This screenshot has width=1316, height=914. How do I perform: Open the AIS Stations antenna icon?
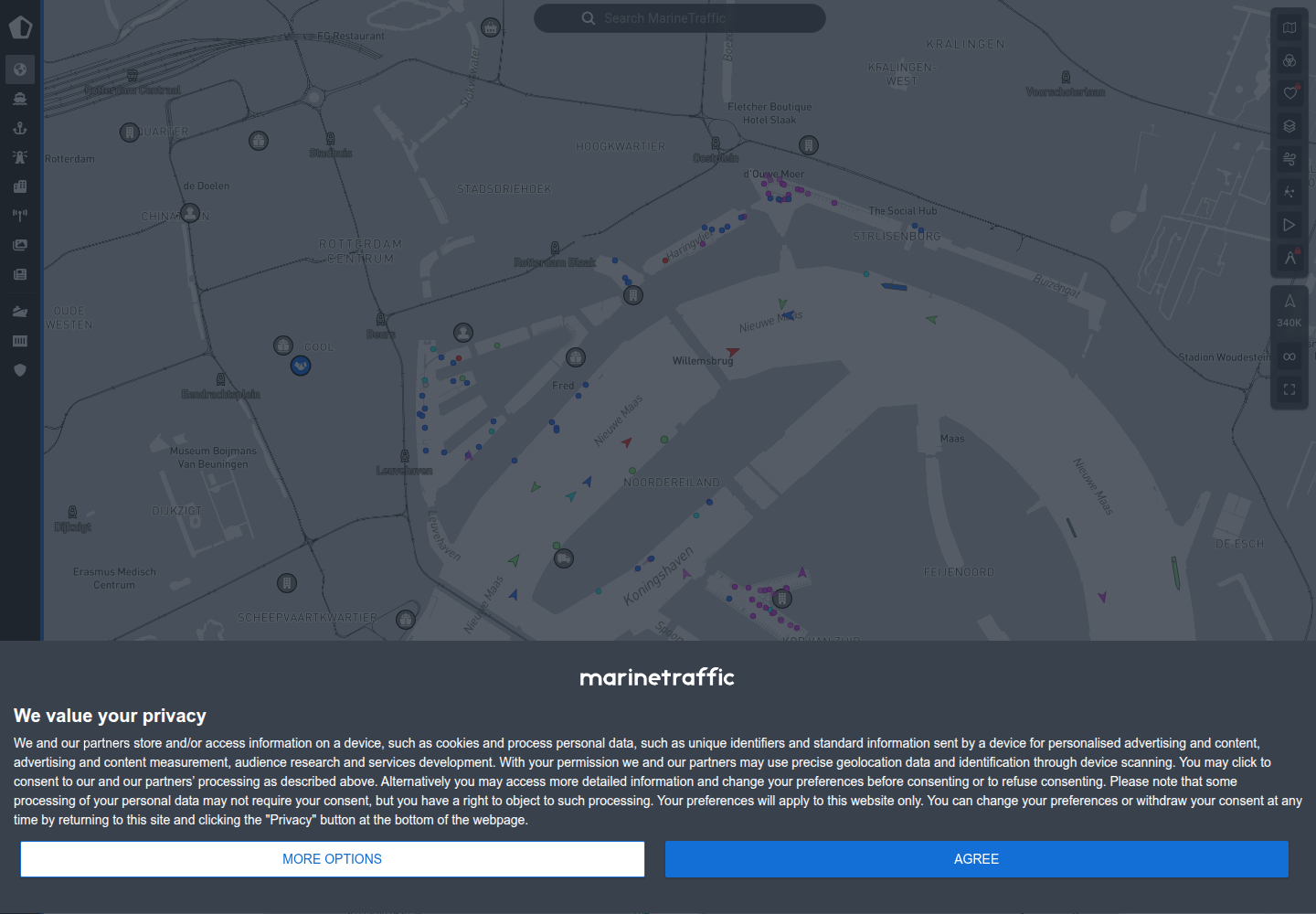coord(20,216)
